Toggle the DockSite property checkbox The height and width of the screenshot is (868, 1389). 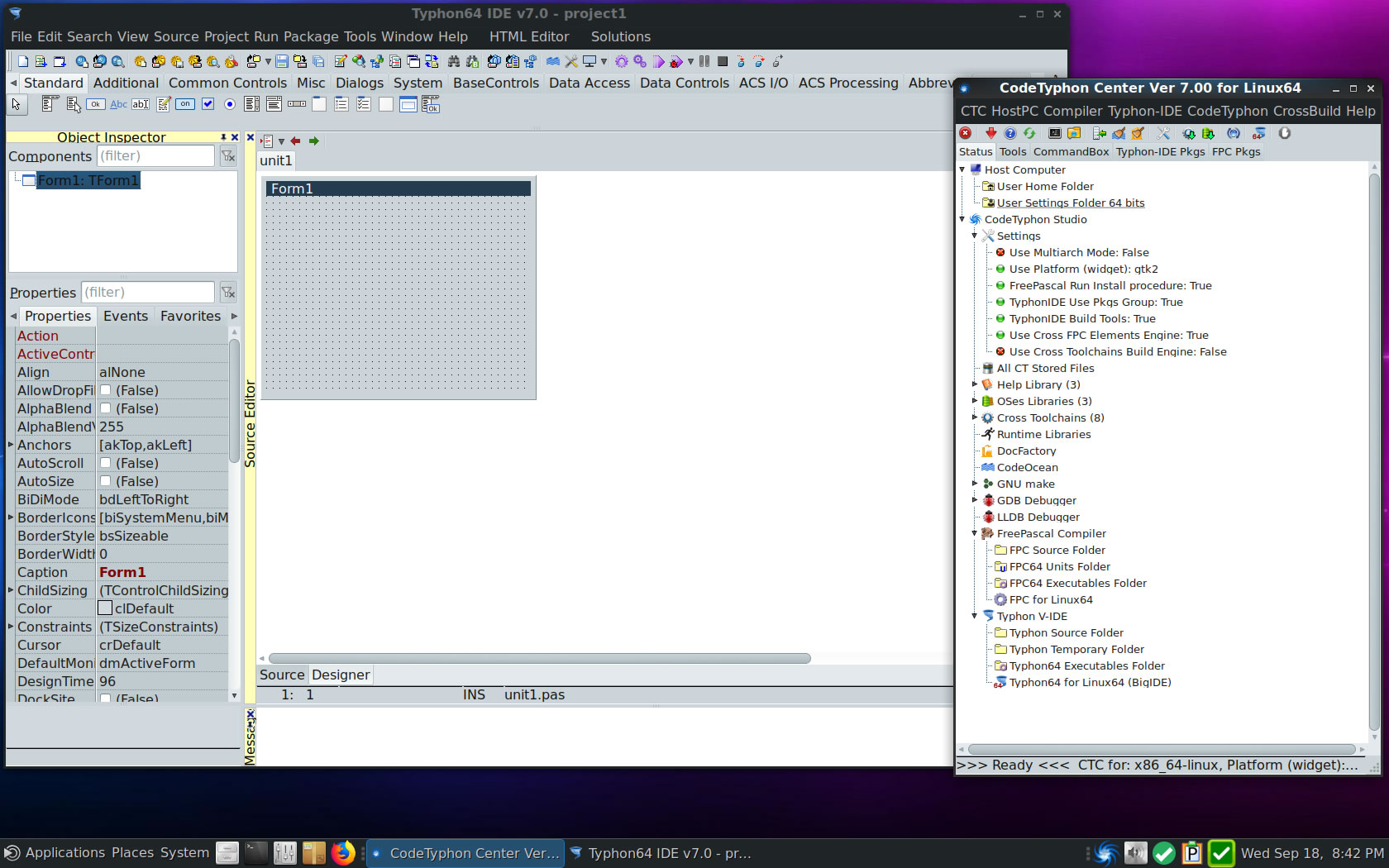[x=105, y=699]
